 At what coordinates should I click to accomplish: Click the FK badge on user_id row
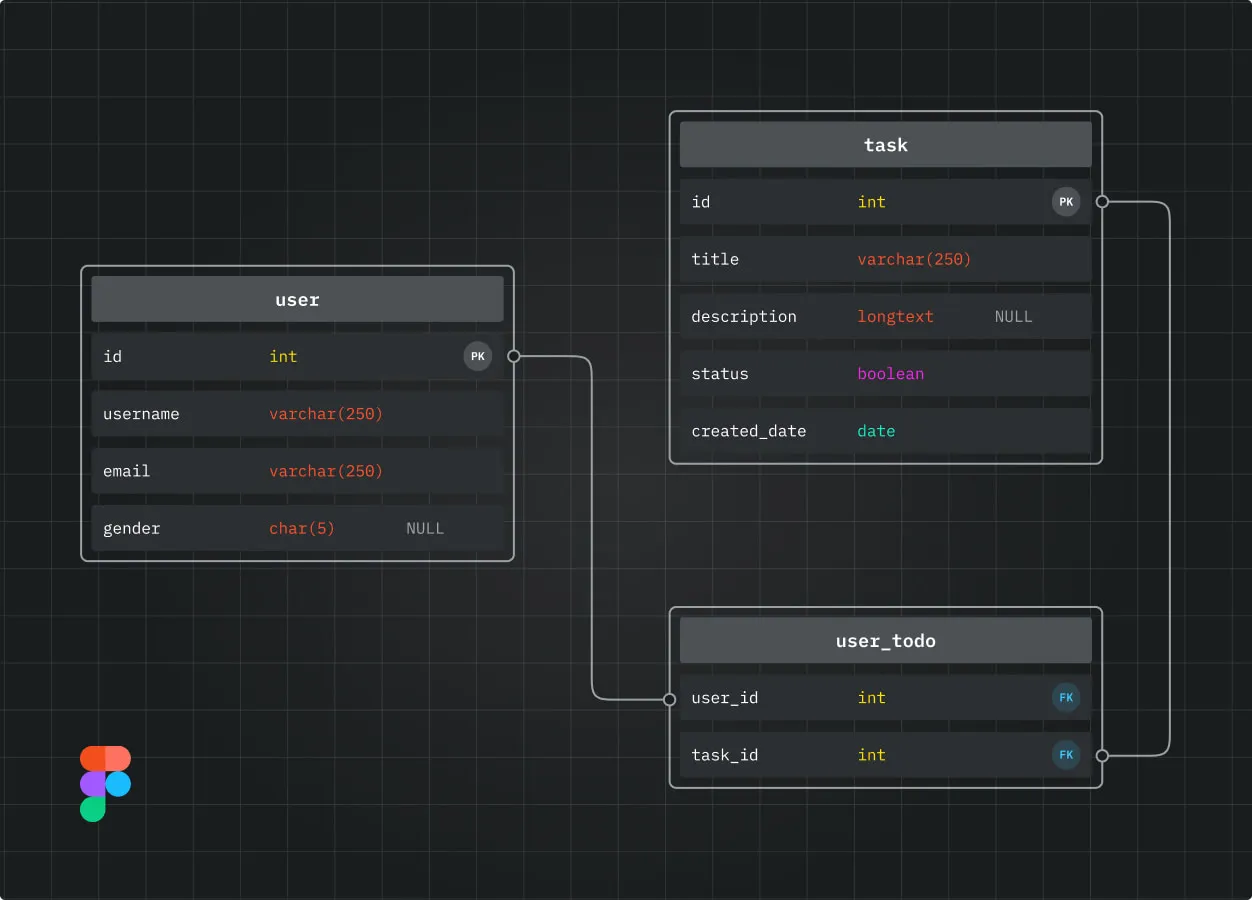coord(1066,698)
